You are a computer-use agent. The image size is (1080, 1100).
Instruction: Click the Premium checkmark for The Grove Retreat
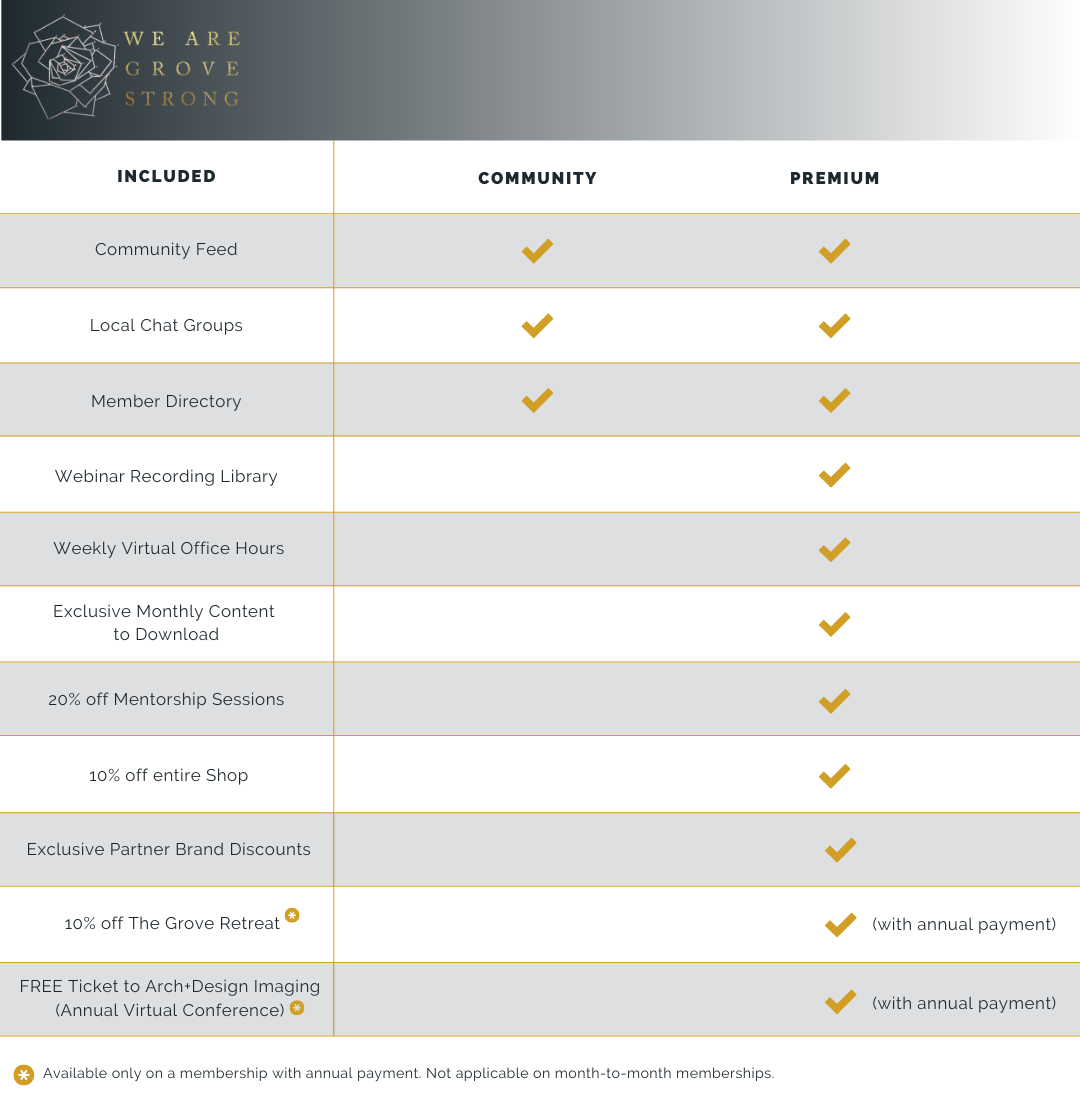click(x=840, y=924)
